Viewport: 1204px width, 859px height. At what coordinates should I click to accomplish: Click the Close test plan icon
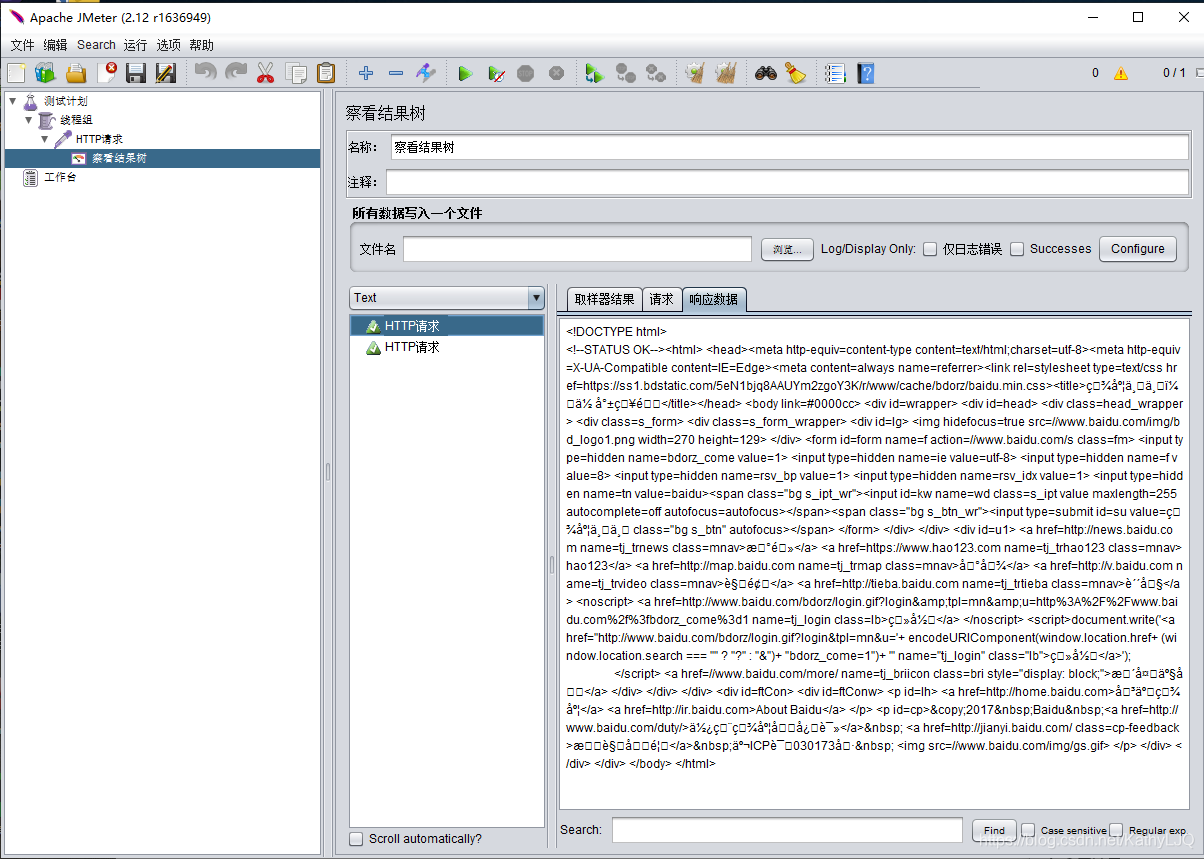point(107,73)
